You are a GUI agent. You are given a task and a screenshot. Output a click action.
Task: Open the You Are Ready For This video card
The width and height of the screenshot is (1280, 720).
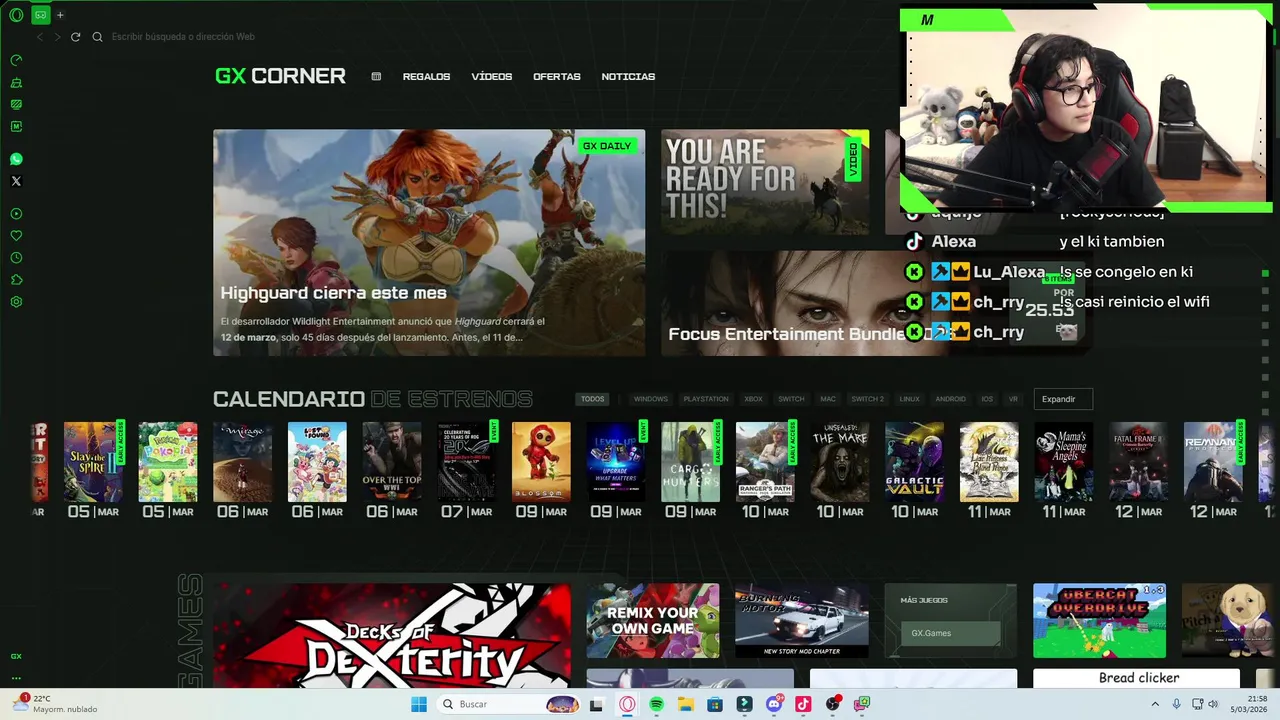pos(765,182)
